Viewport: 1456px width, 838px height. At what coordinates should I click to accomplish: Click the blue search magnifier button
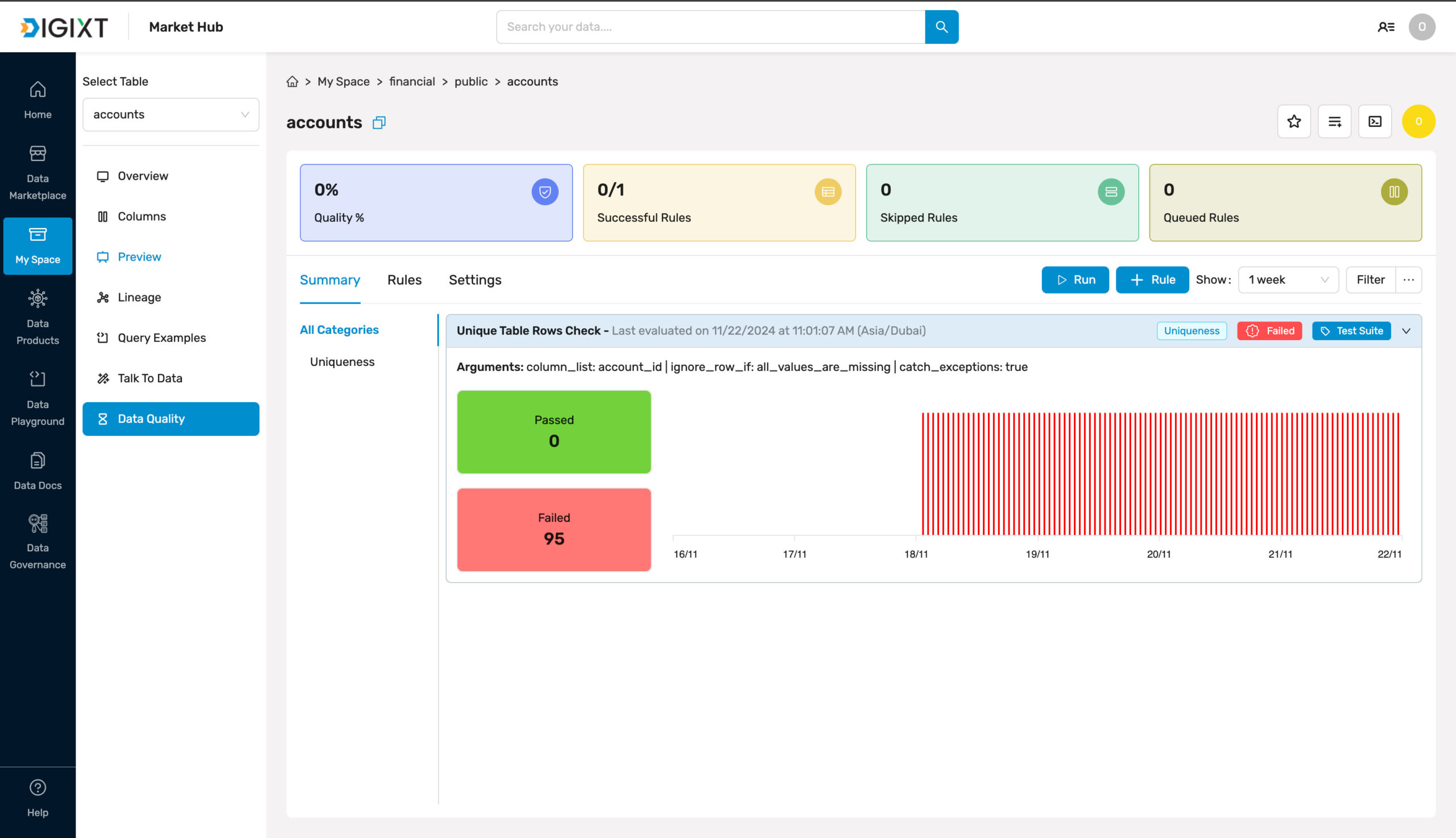pos(941,27)
